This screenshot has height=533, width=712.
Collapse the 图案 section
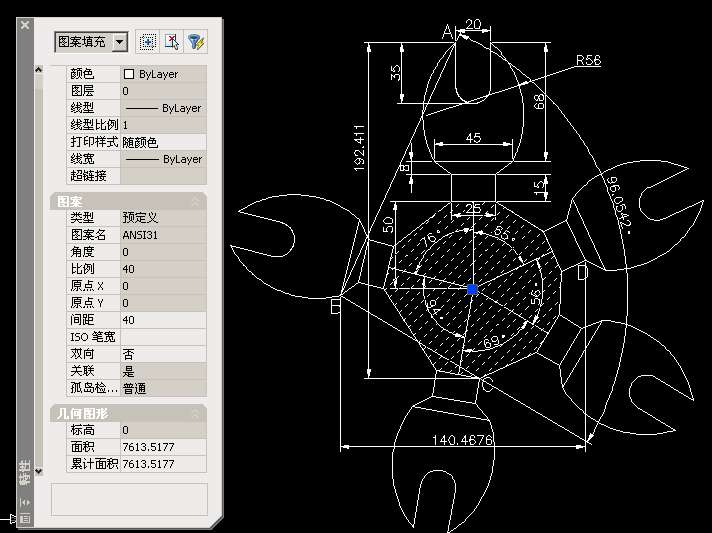click(x=195, y=201)
